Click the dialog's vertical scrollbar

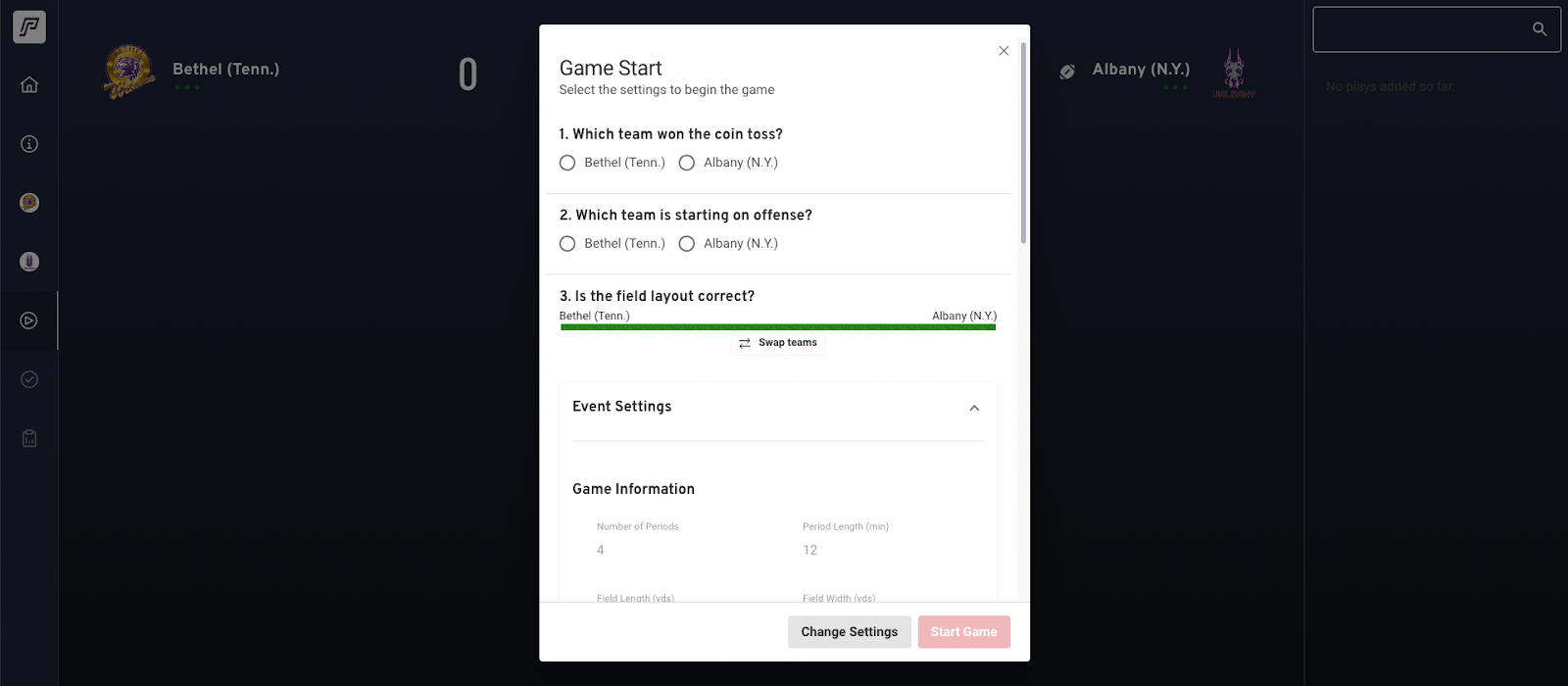coord(1023,143)
